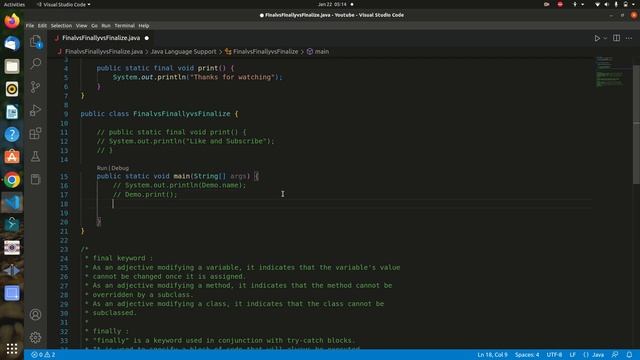Focus Visual Studio Code dock icon

tap(12, 202)
